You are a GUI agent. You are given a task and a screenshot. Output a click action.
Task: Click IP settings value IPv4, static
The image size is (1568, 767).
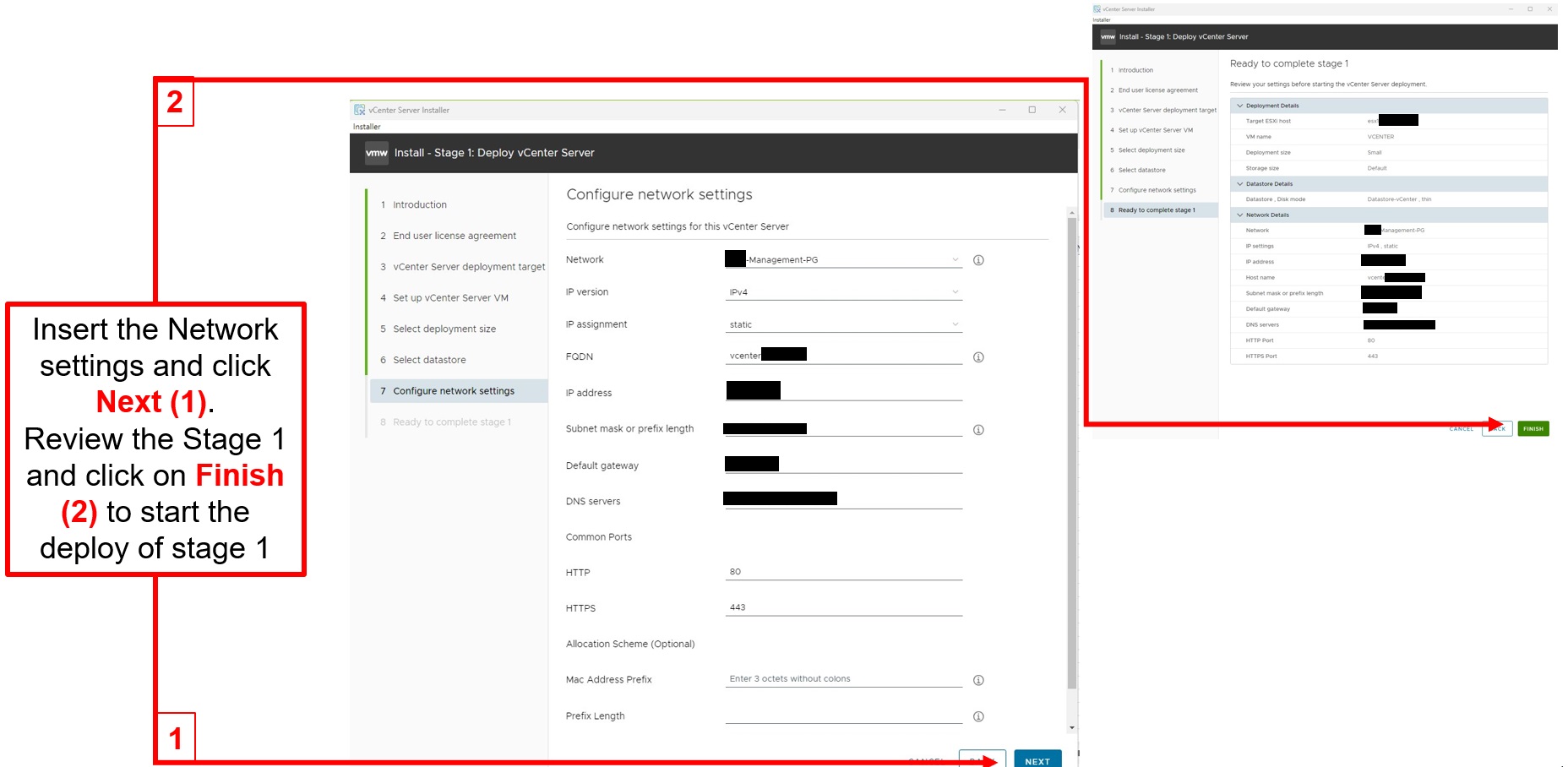1382,246
